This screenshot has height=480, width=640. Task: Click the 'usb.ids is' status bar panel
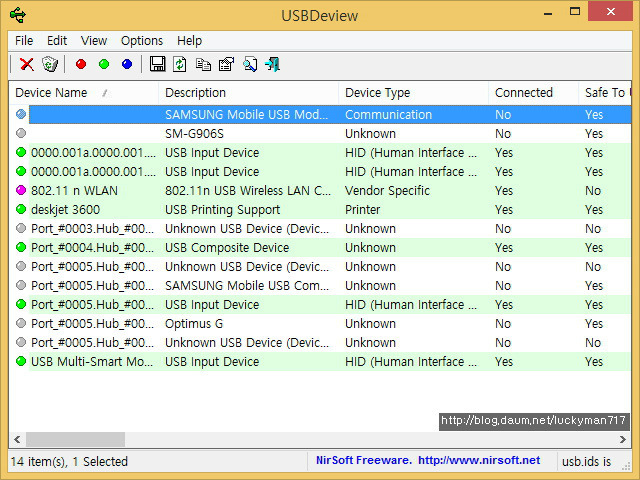tap(587, 461)
